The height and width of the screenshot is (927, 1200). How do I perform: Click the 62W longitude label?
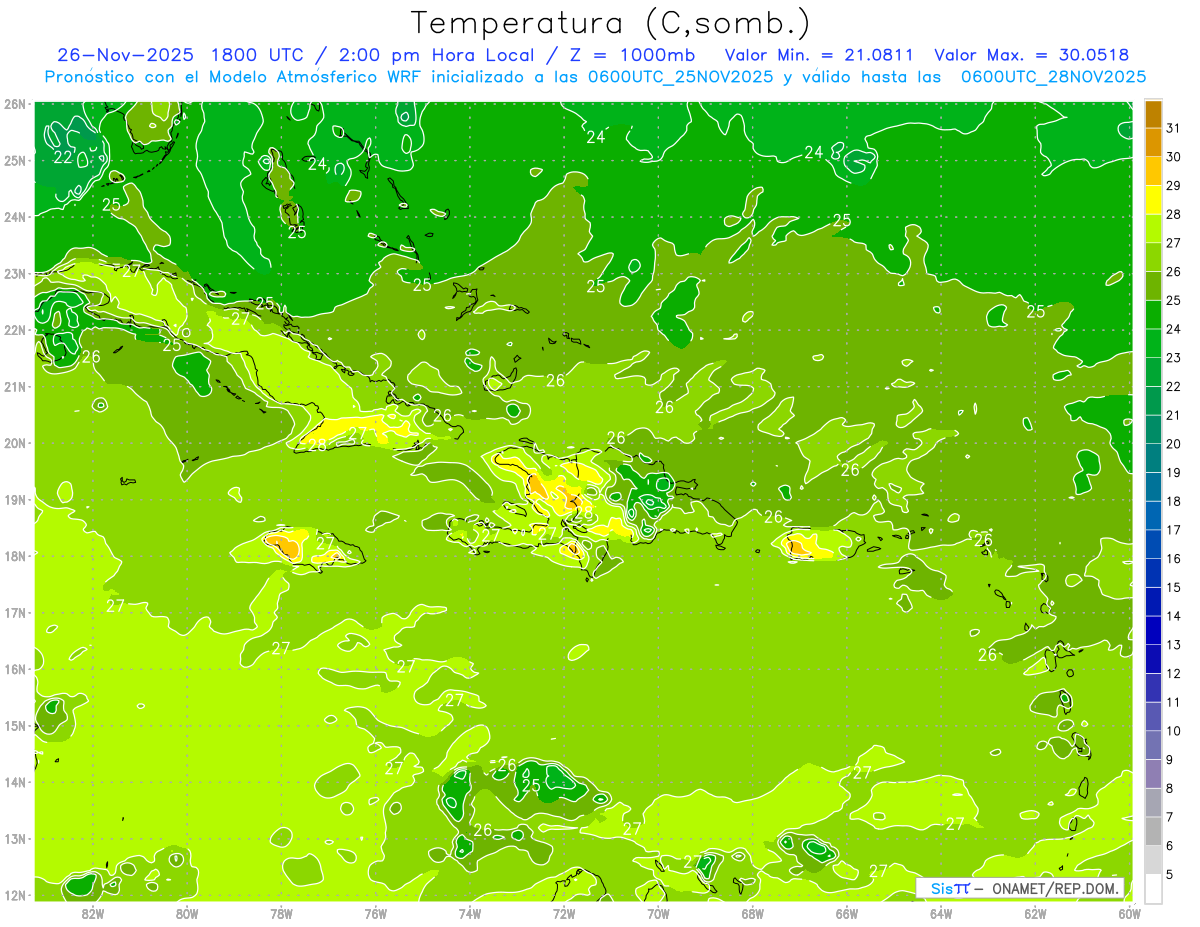tap(1035, 912)
